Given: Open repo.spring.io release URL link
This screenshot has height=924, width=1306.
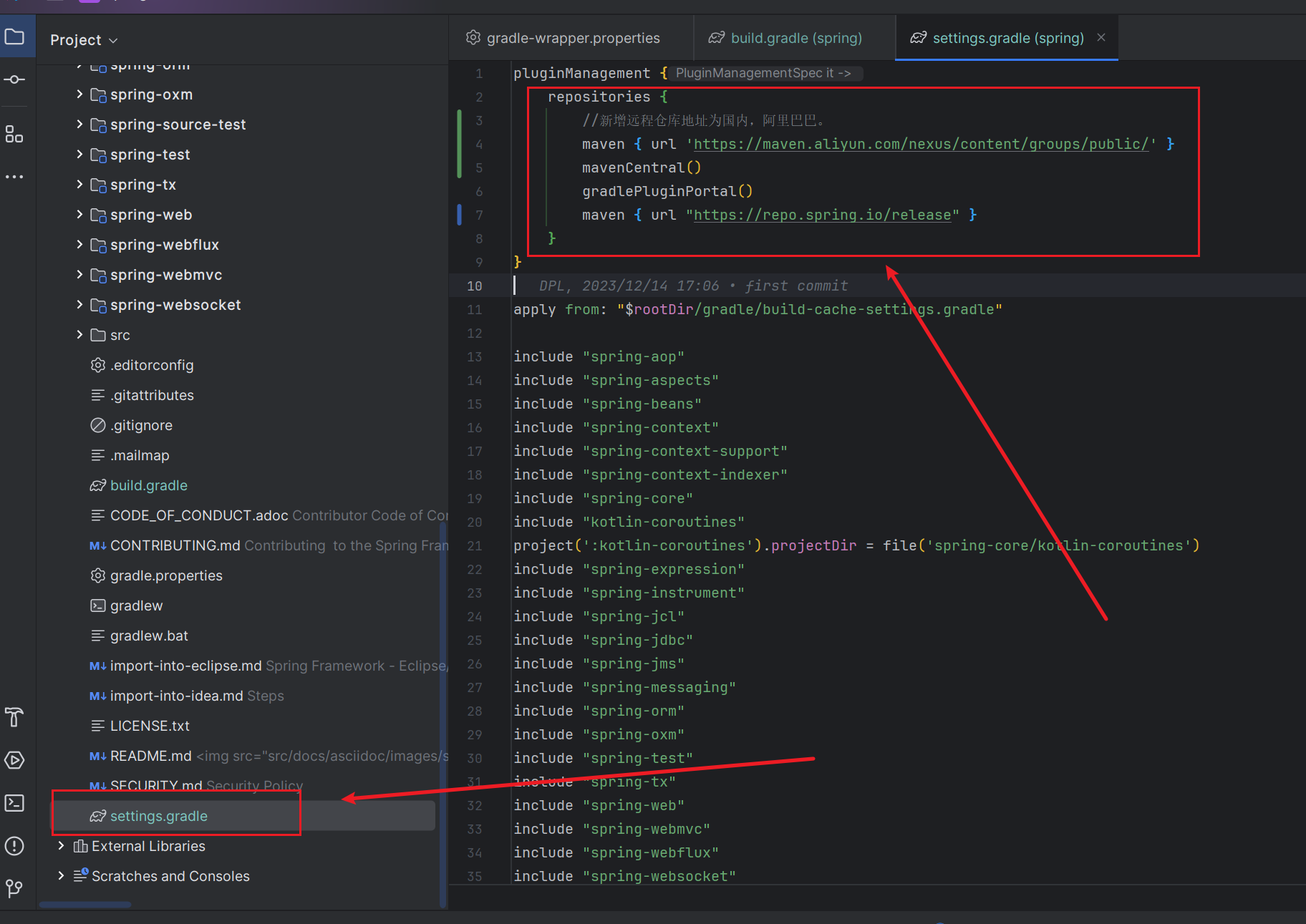Looking at the screenshot, I should pyautogui.click(x=822, y=215).
